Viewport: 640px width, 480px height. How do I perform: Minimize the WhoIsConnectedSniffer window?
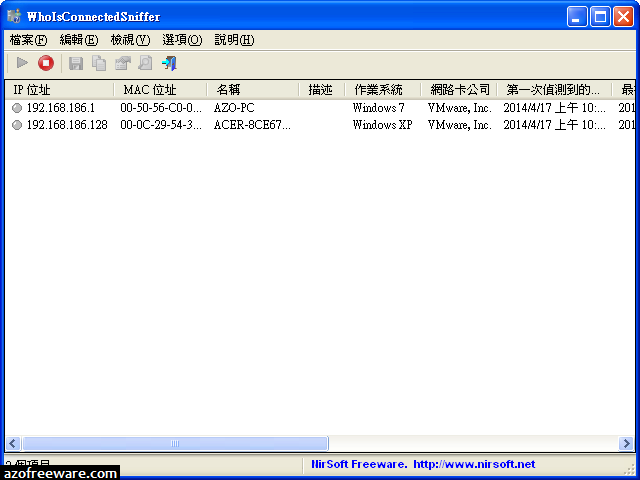pos(577,17)
